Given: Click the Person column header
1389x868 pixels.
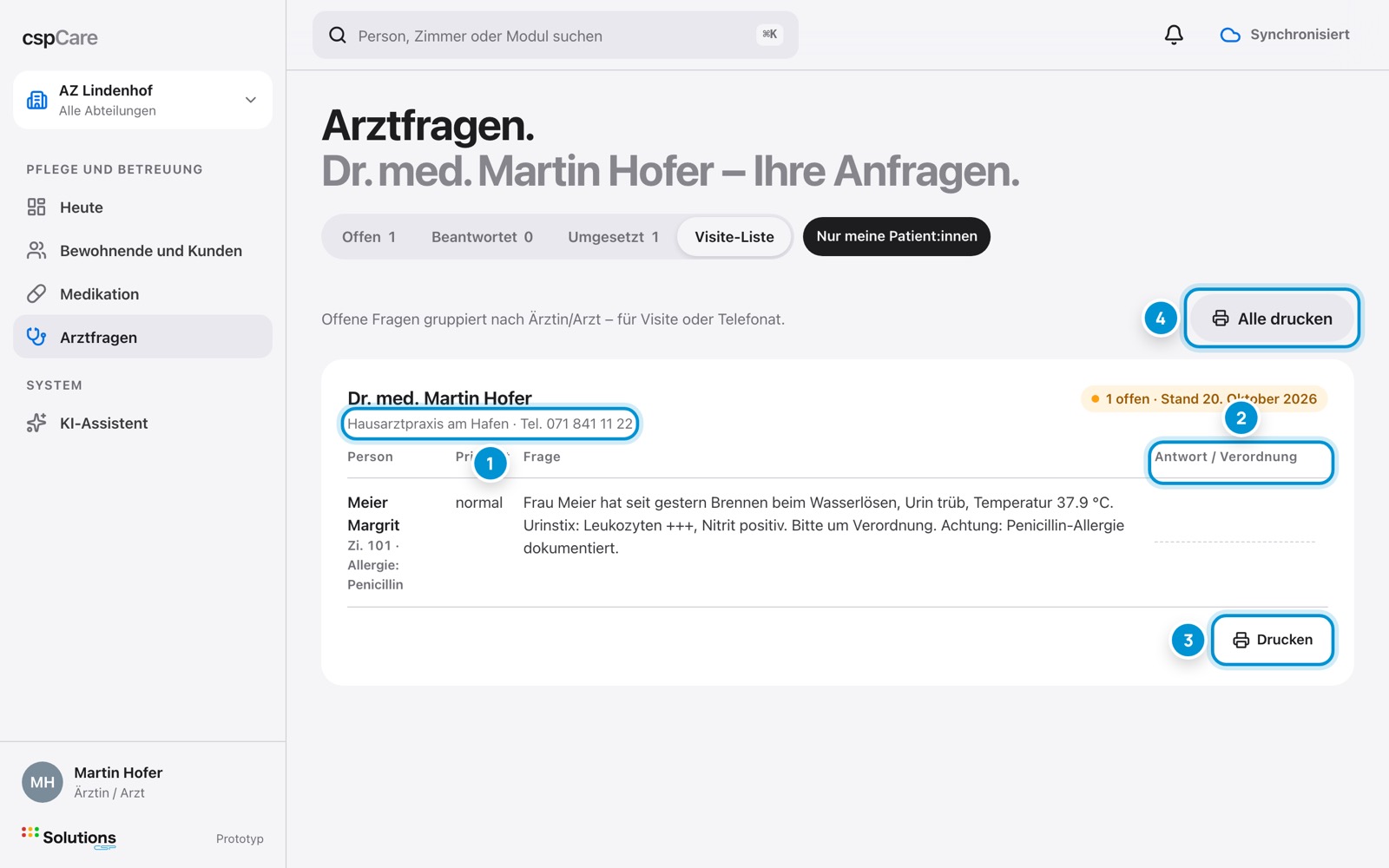Looking at the screenshot, I should (x=370, y=457).
